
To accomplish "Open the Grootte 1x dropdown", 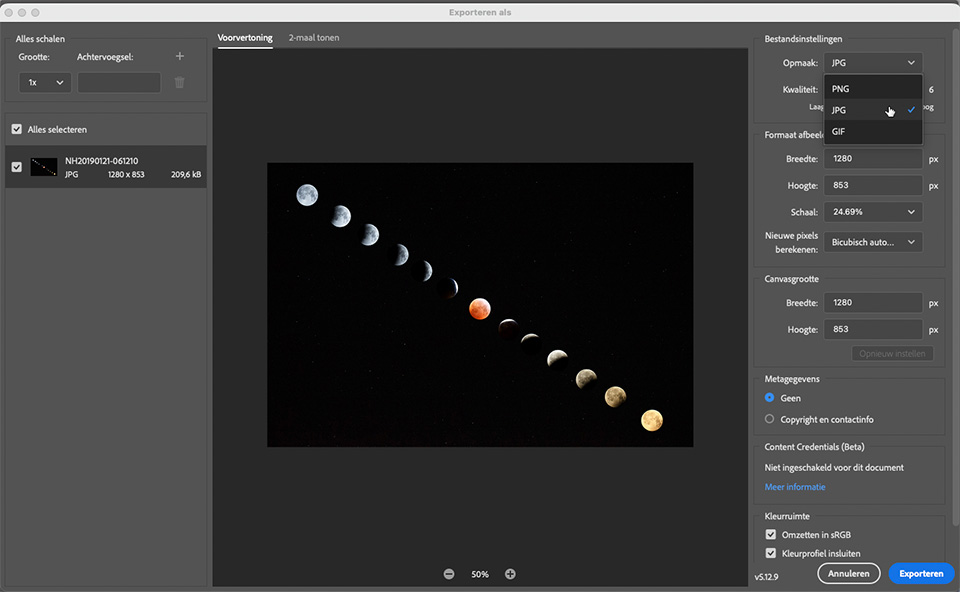I will click(45, 83).
